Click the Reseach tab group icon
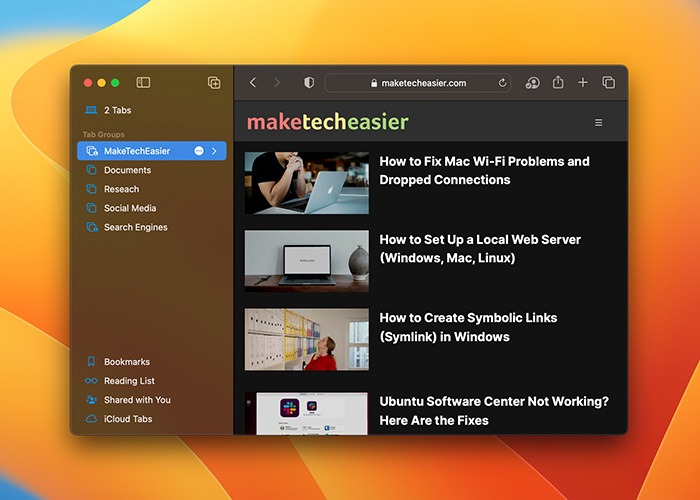 pyautogui.click(x=92, y=189)
